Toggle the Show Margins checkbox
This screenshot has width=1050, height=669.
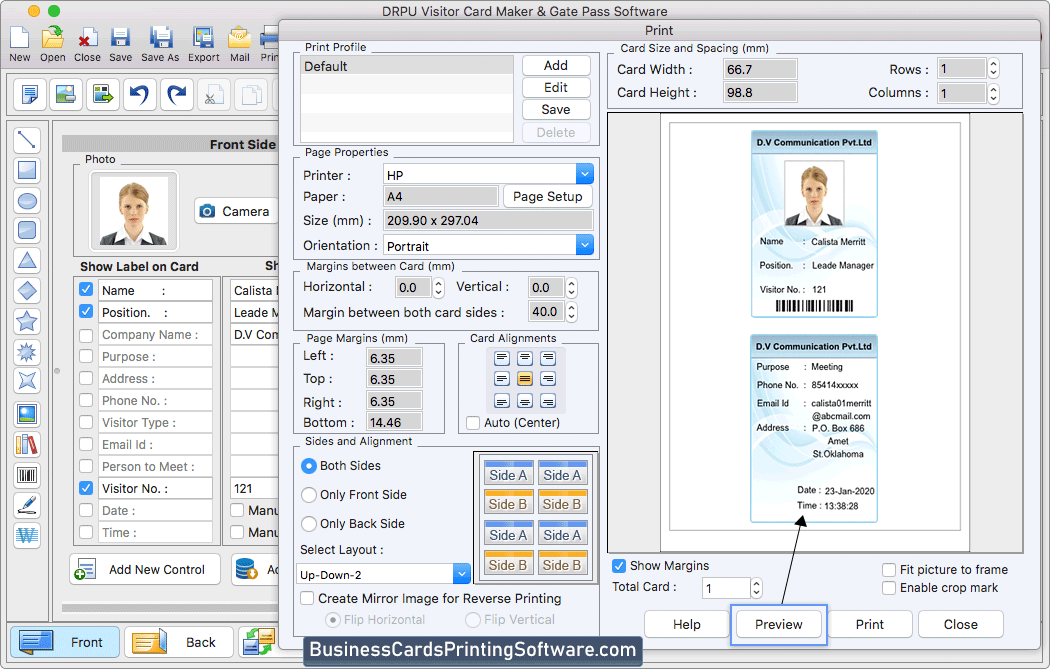coord(619,566)
